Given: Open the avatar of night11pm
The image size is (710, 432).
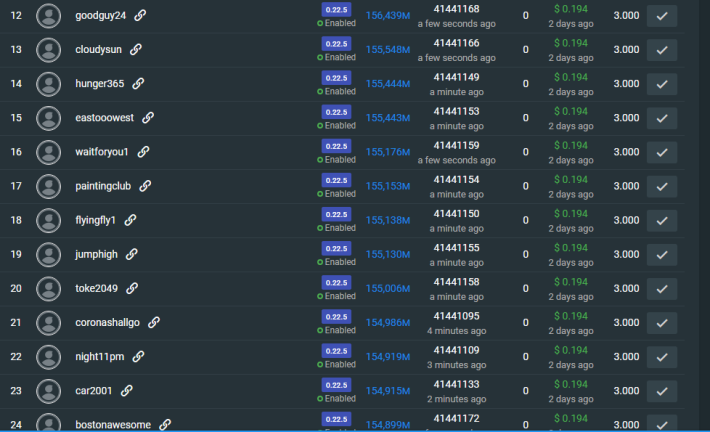Looking at the screenshot, I should click(x=48, y=357).
